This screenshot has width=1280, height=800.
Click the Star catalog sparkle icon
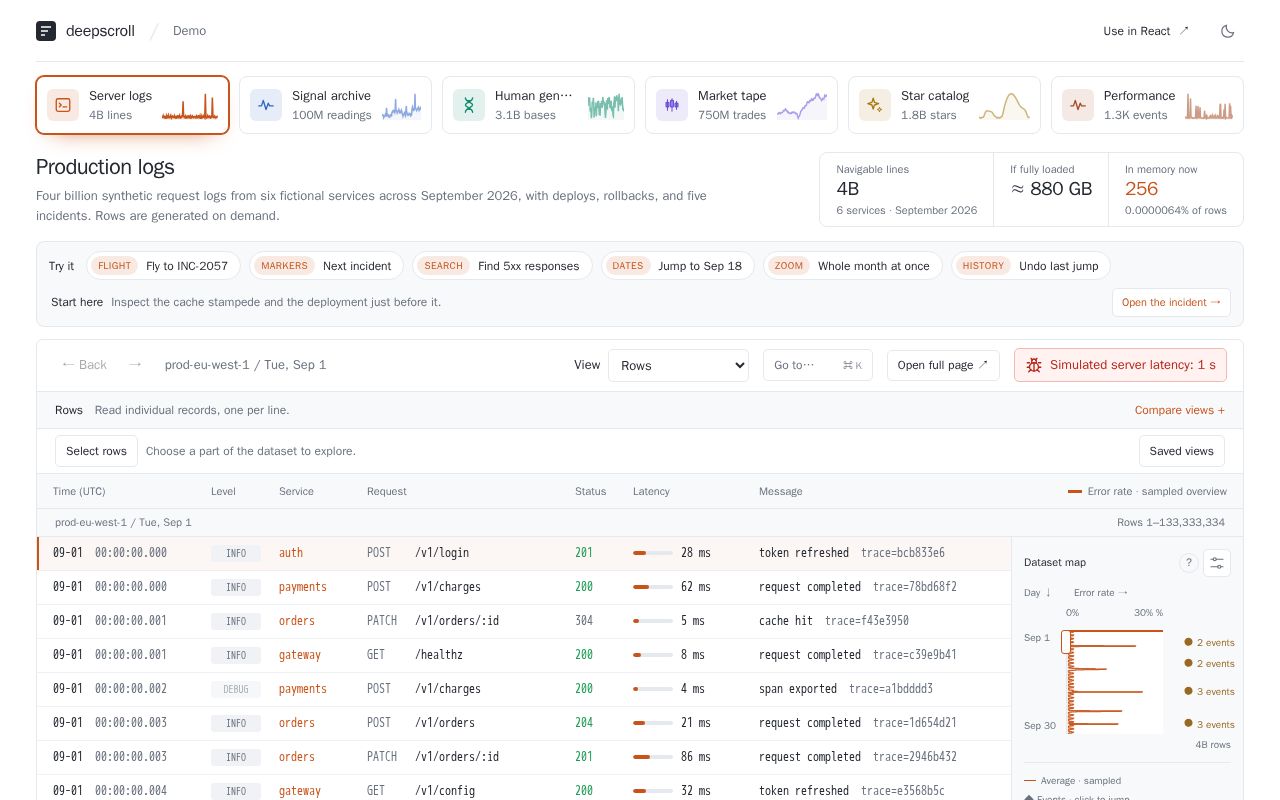coord(875,105)
